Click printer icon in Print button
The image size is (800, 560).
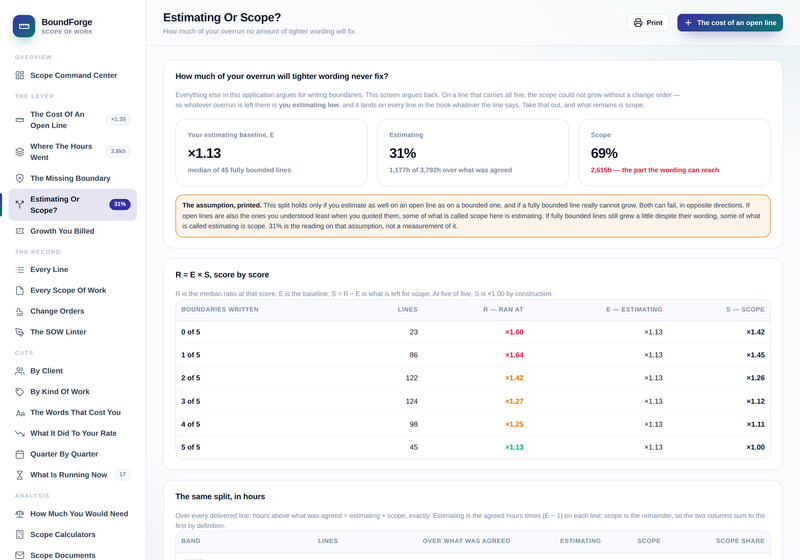coord(638,22)
